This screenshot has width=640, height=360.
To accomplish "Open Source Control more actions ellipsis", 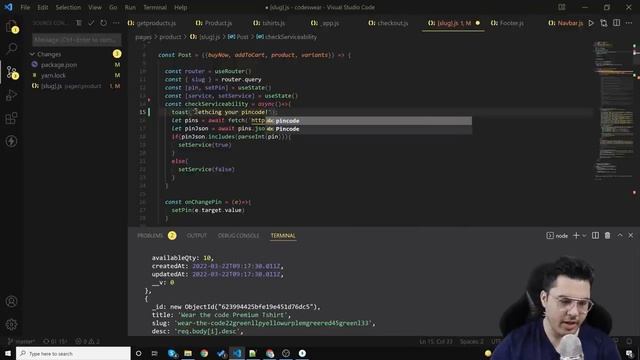I will (116, 23).
